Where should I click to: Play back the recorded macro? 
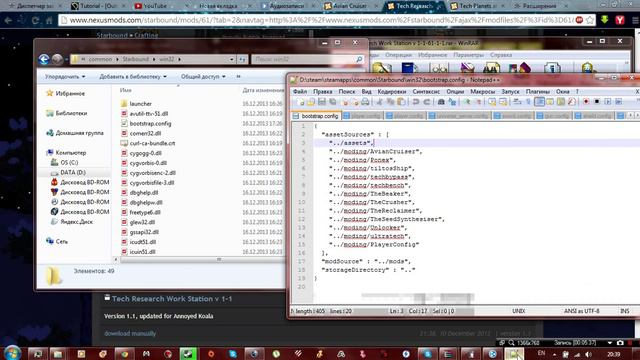click(x=608, y=102)
